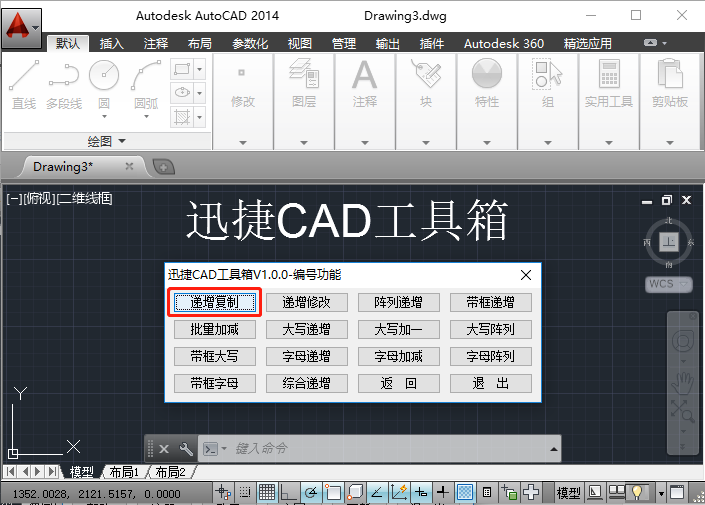Click the new drawing tab plus icon
The image size is (705, 505).
(164, 167)
